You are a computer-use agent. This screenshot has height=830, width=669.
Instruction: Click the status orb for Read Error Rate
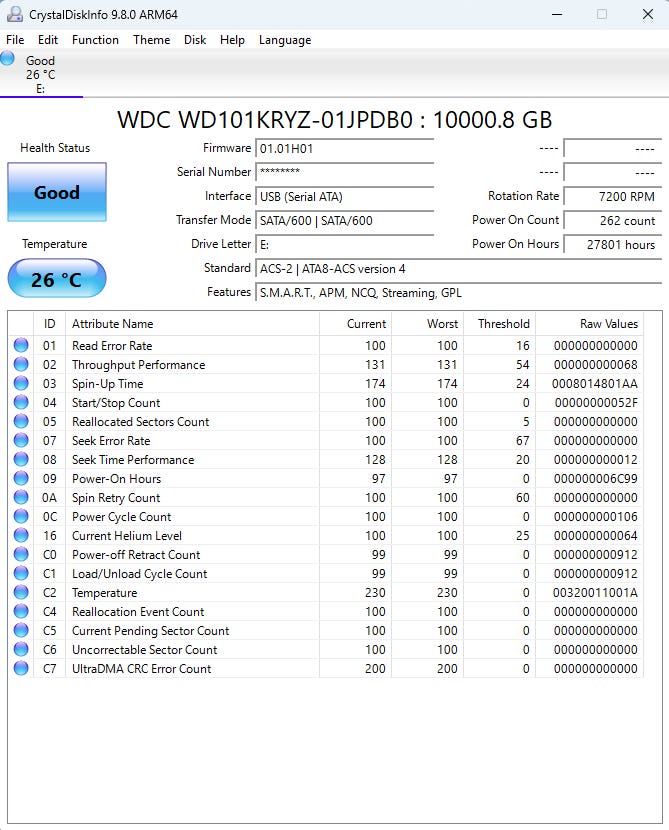(x=21, y=345)
